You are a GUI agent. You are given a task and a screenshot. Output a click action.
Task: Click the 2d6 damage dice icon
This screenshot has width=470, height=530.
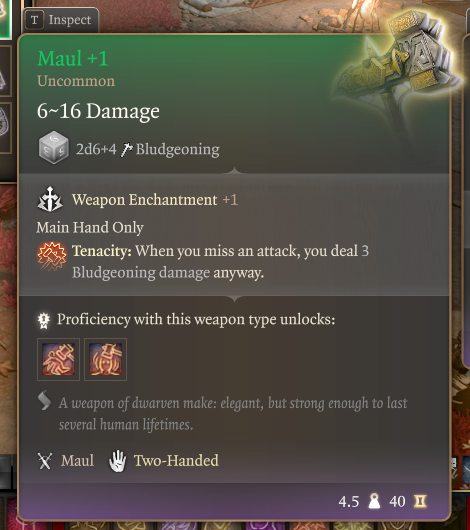tap(53, 148)
